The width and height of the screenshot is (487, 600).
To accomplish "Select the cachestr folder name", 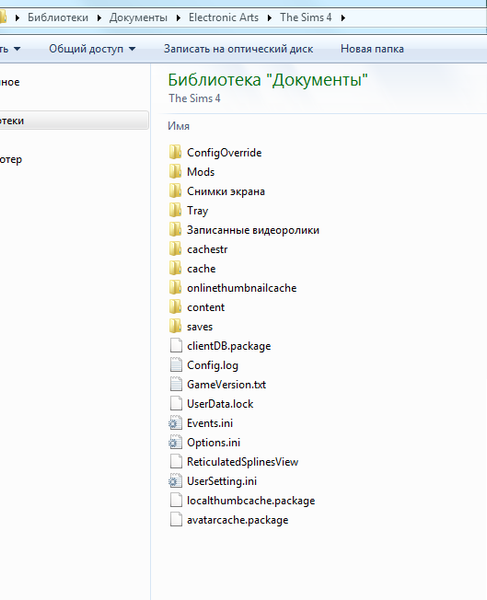I will click(x=207, y=249).
